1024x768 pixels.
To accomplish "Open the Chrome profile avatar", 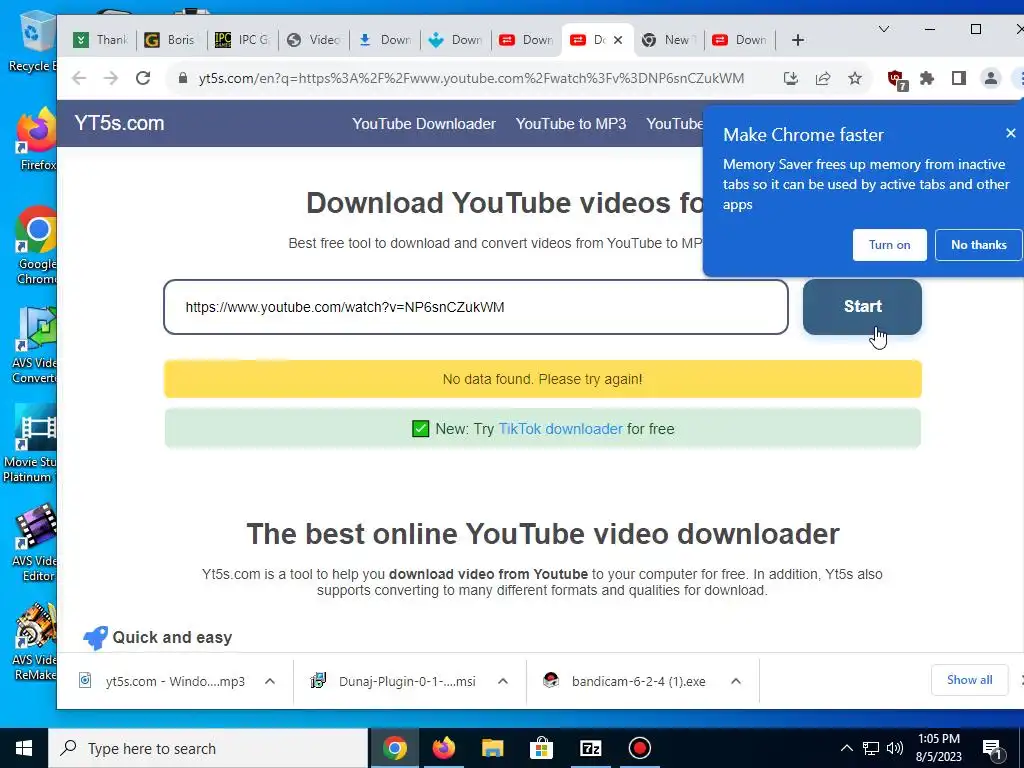I will tap(991, 79).
